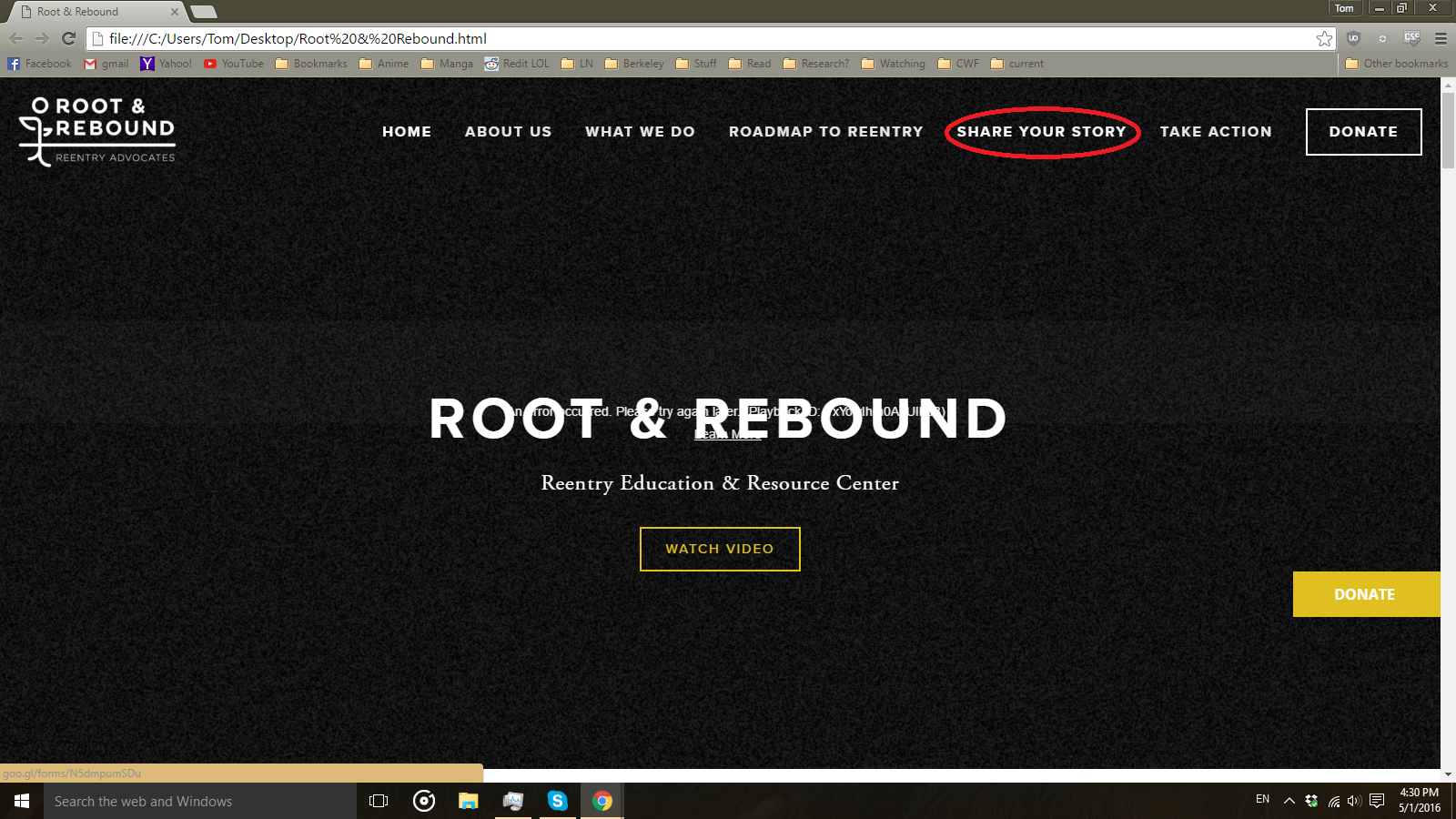Go back using the browser back arrow

coord(15,38)
